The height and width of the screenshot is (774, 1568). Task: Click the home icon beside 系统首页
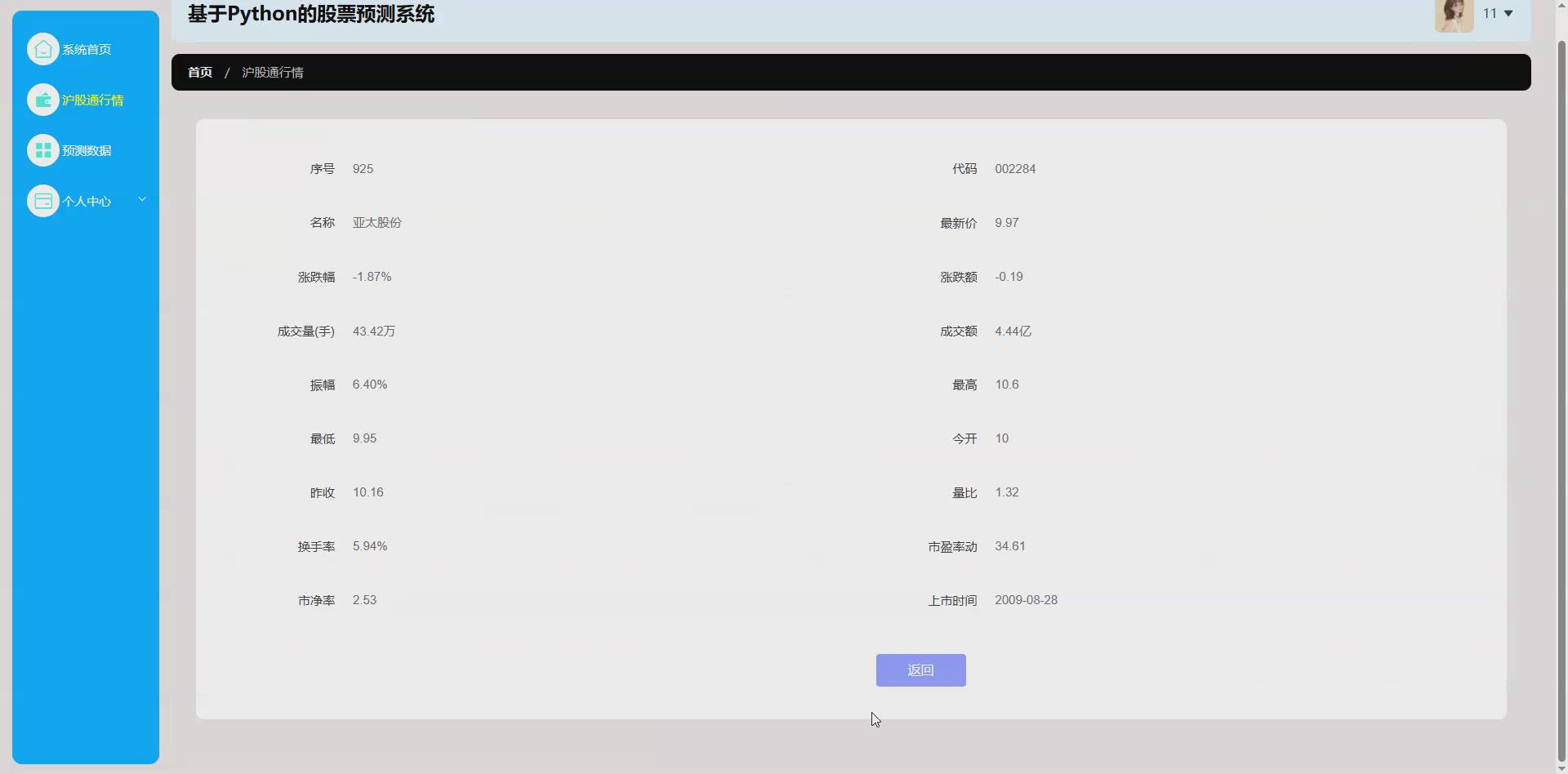[x=43, y=49]
